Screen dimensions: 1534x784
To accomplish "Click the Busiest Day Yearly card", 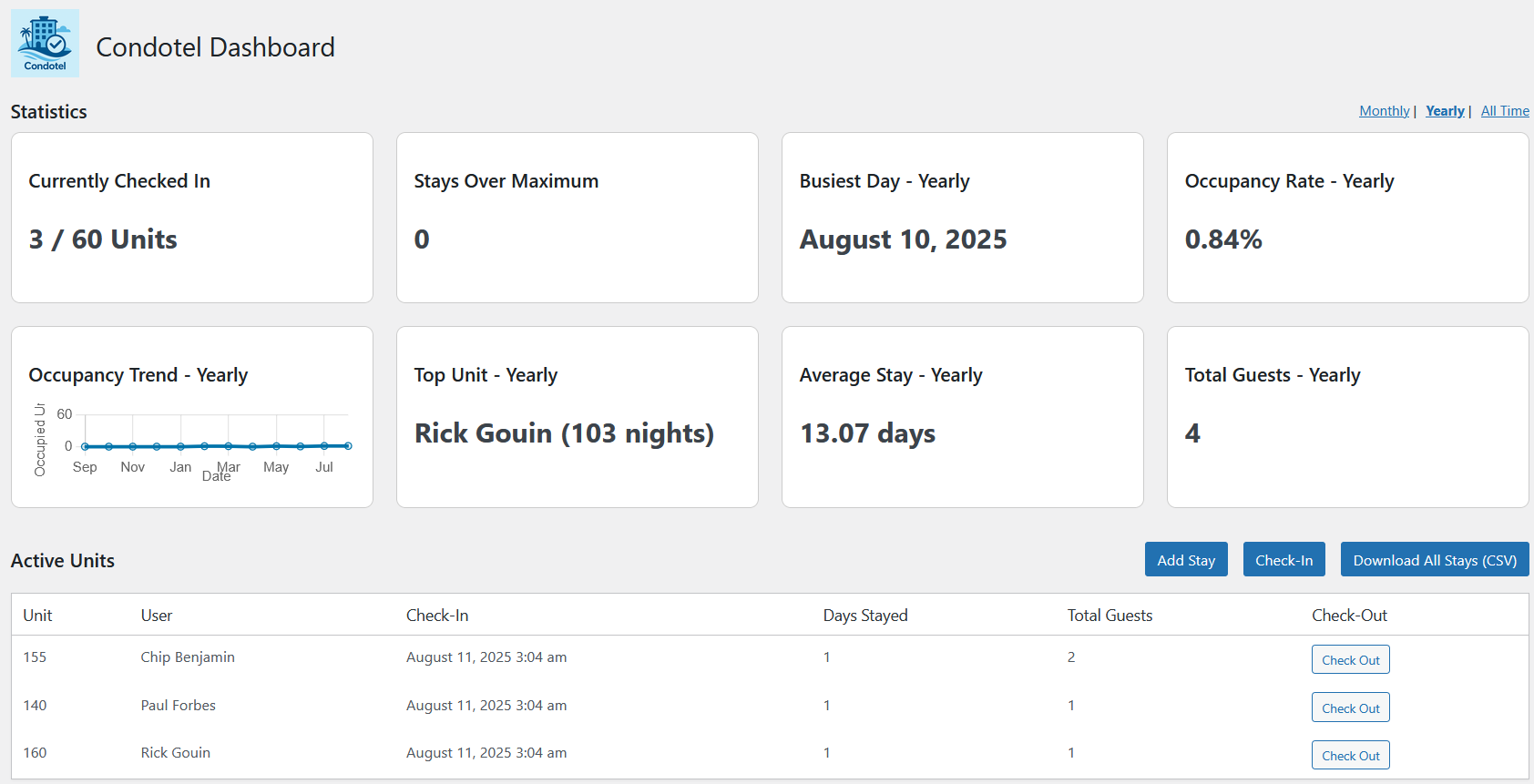I will (x=962, y=218).
